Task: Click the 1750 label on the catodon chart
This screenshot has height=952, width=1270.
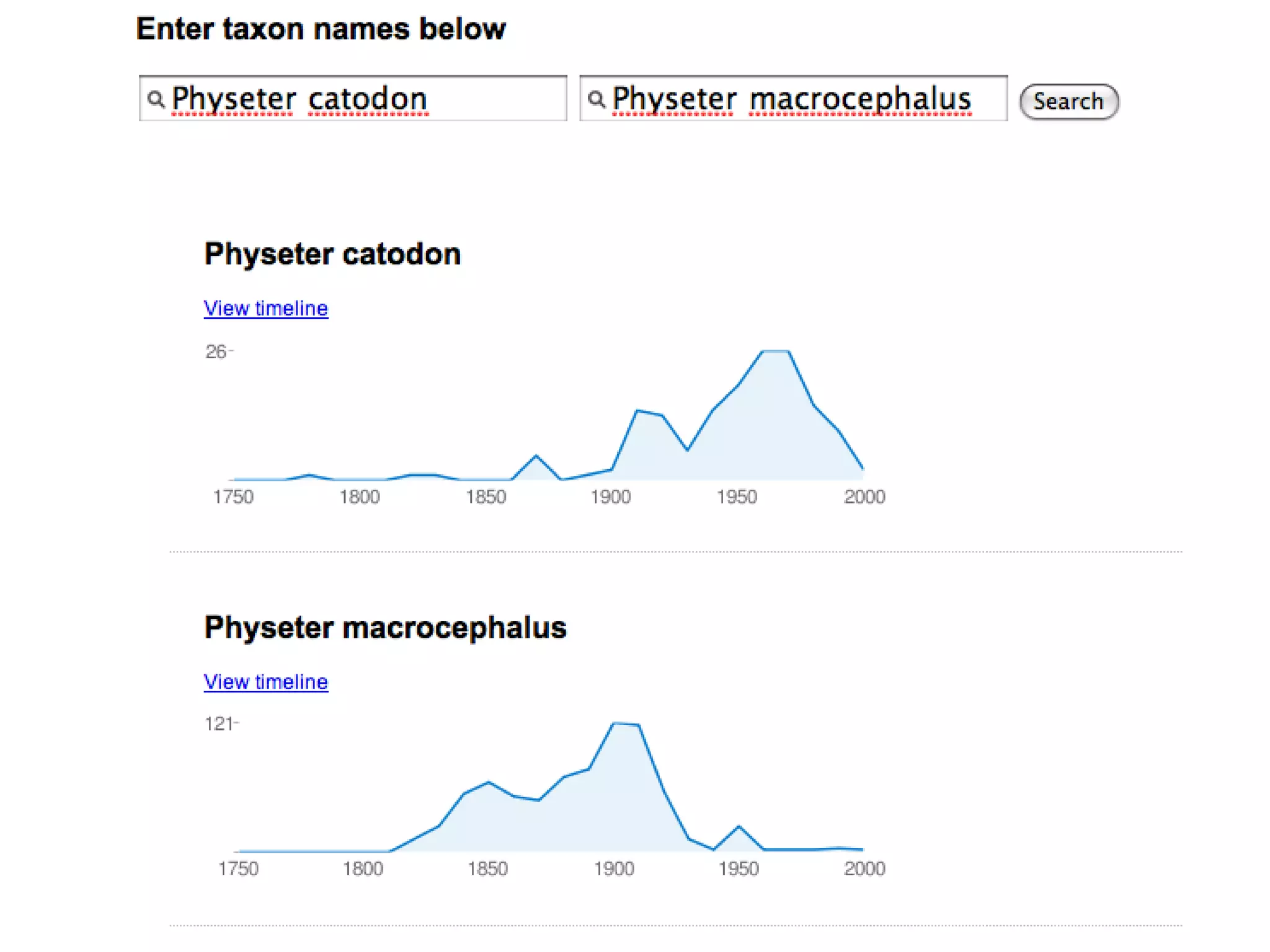Action: (233, 497)
